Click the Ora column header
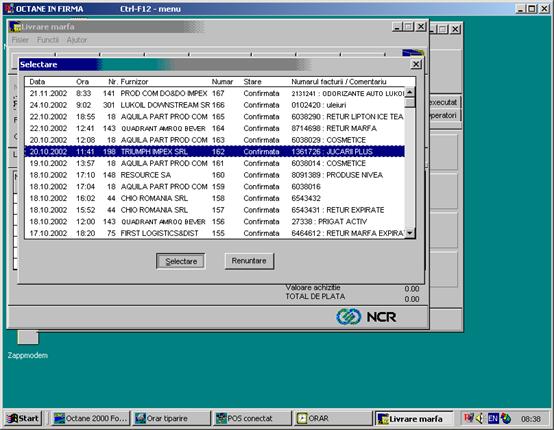554x430 pixels. click(82, 82)
